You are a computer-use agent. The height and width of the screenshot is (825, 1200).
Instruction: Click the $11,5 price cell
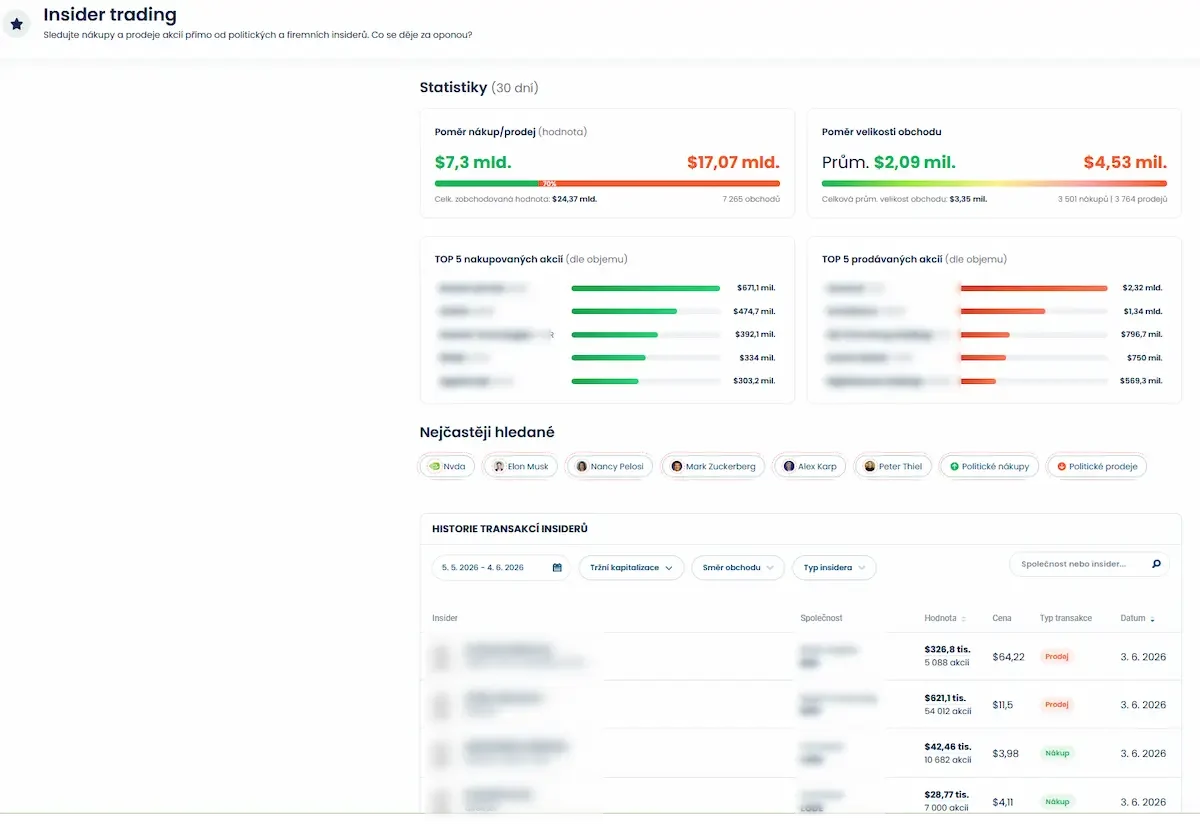point(1003,705)
